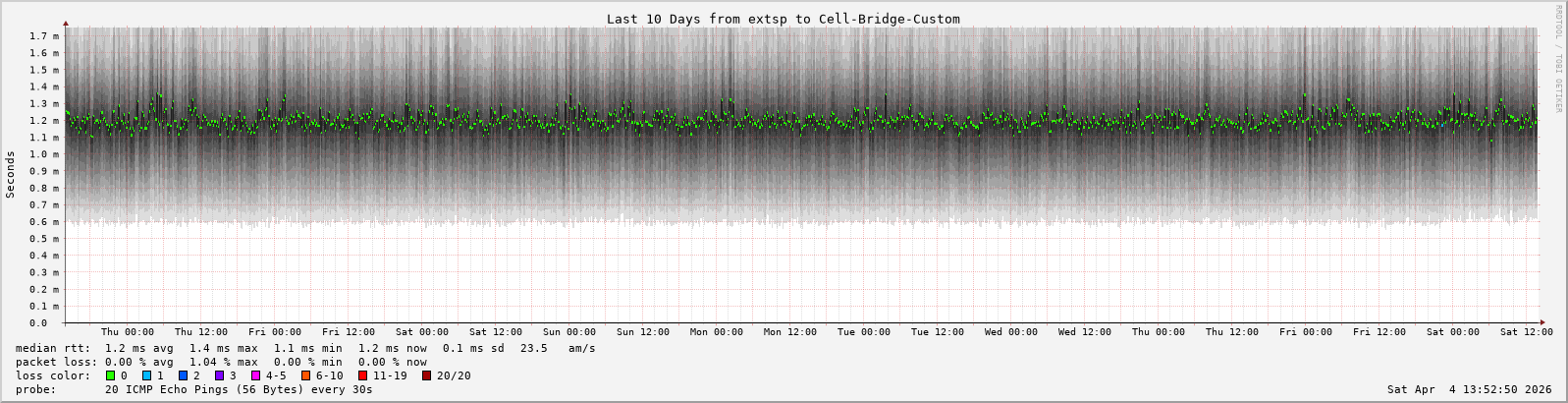Click the 0.6 m y-axis tick label
Viewport: 1568px width, 403px height.
pos(44,221)
